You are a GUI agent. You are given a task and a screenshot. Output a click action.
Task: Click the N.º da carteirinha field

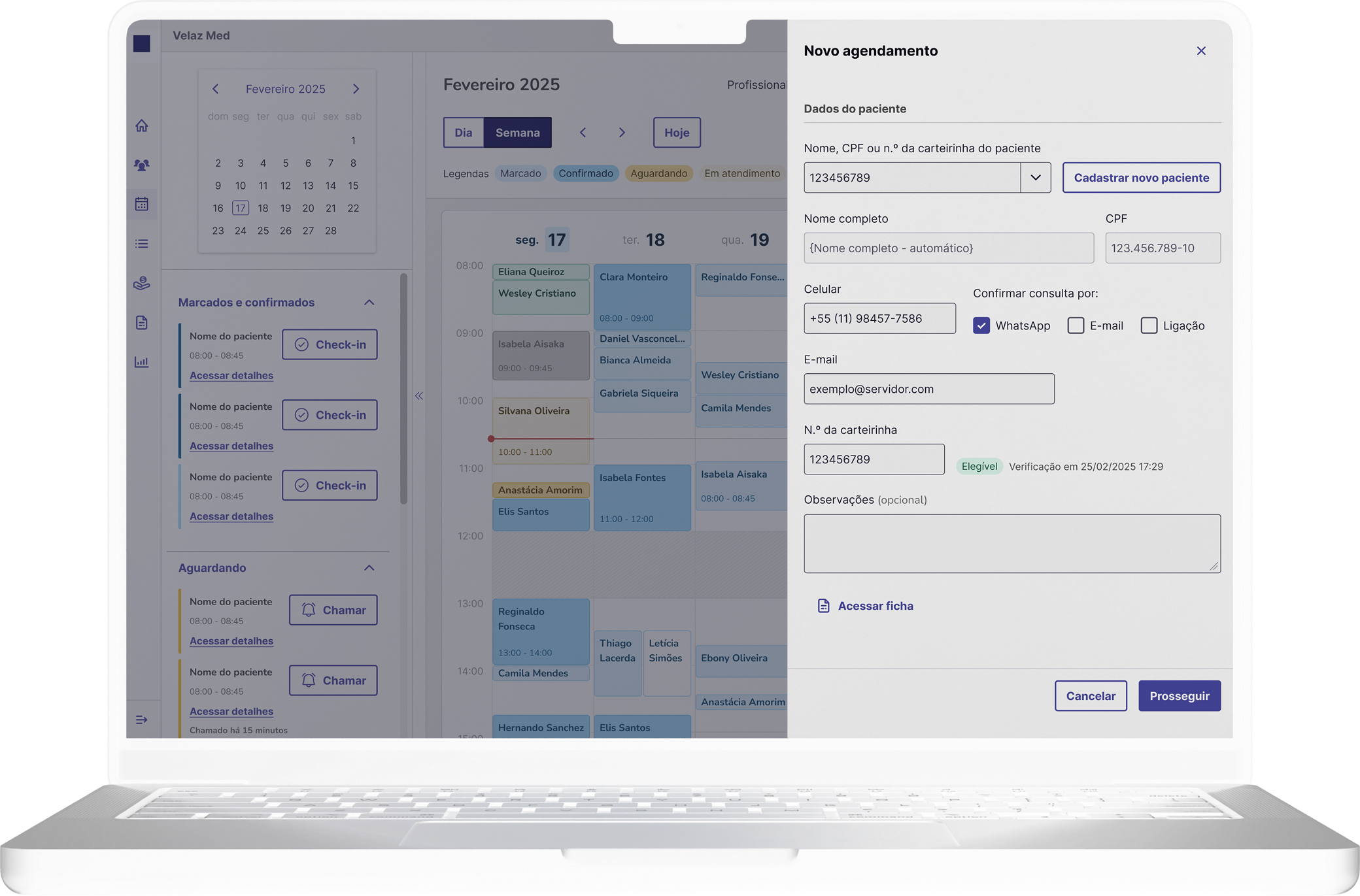click(874, 459)
